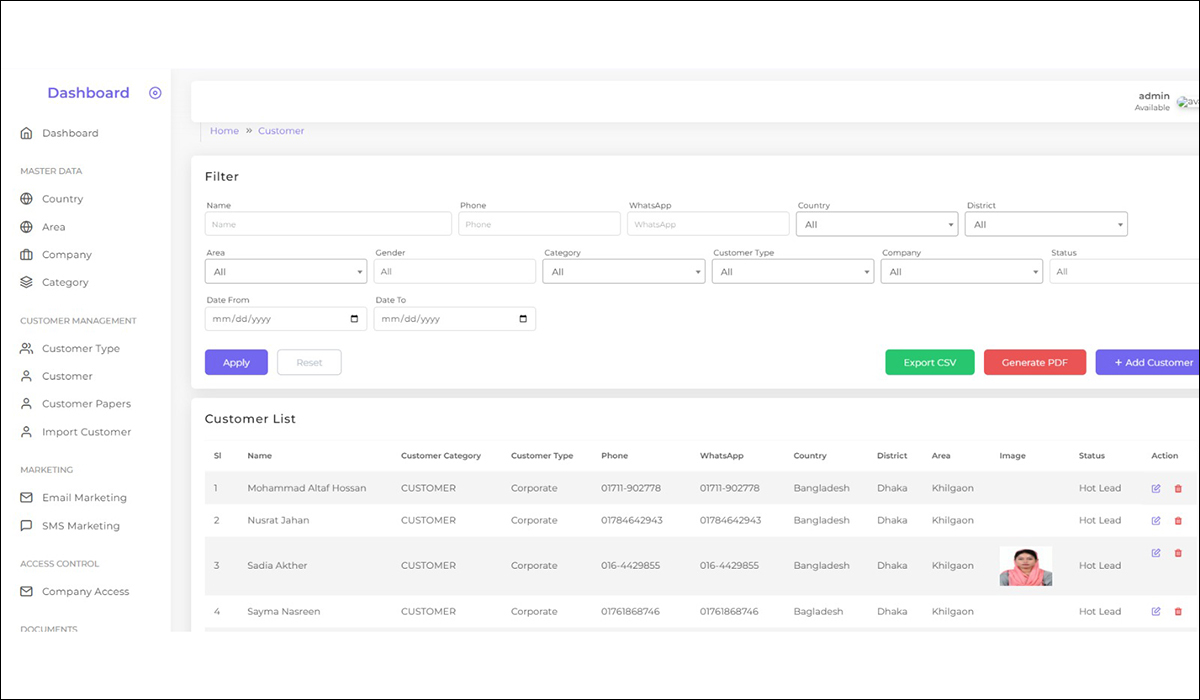Viewport: 1200px width, 700px height.
Task: Expand the Country filter dropdown
Action: tap(876, 224)
